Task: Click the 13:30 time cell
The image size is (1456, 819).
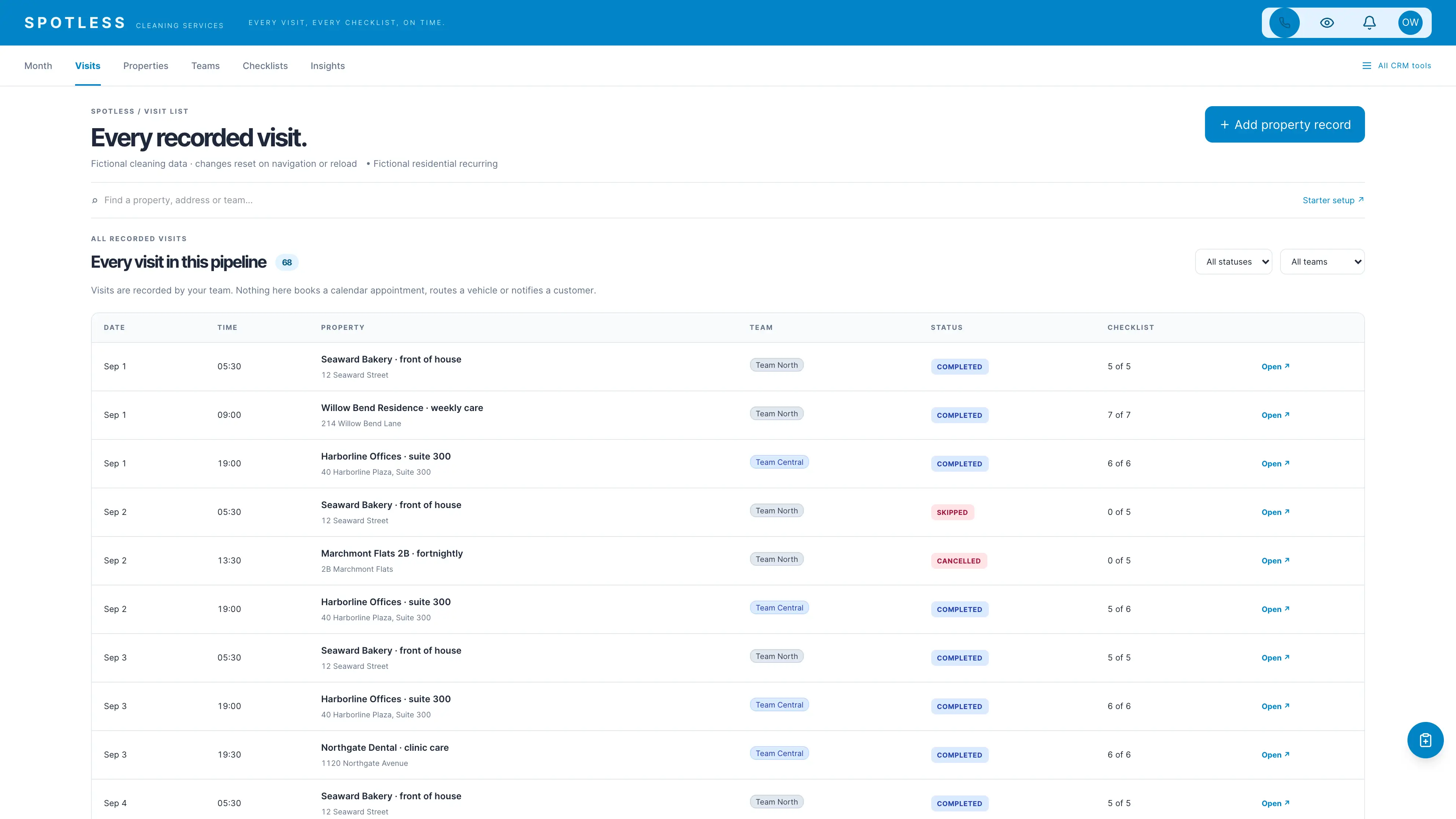Action: coord(229,560)
